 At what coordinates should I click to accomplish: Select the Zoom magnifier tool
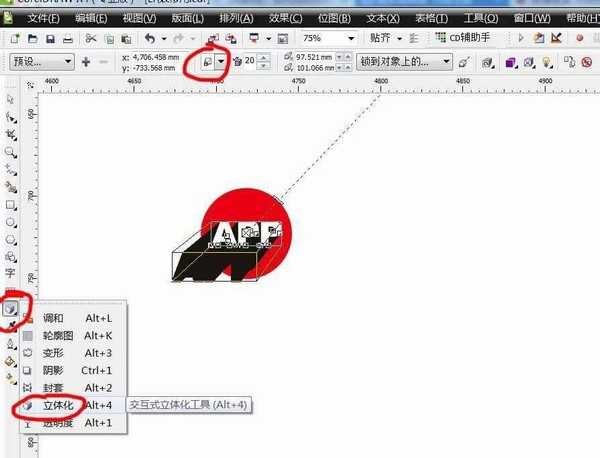[x=11, y=152]
